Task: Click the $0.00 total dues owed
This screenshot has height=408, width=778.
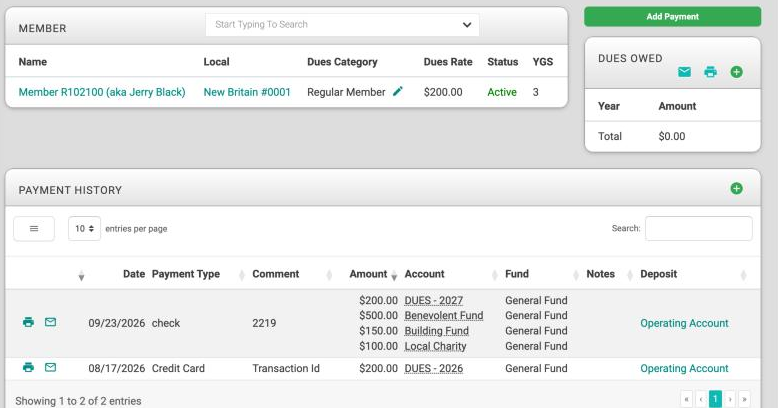Action: point(672,136)
